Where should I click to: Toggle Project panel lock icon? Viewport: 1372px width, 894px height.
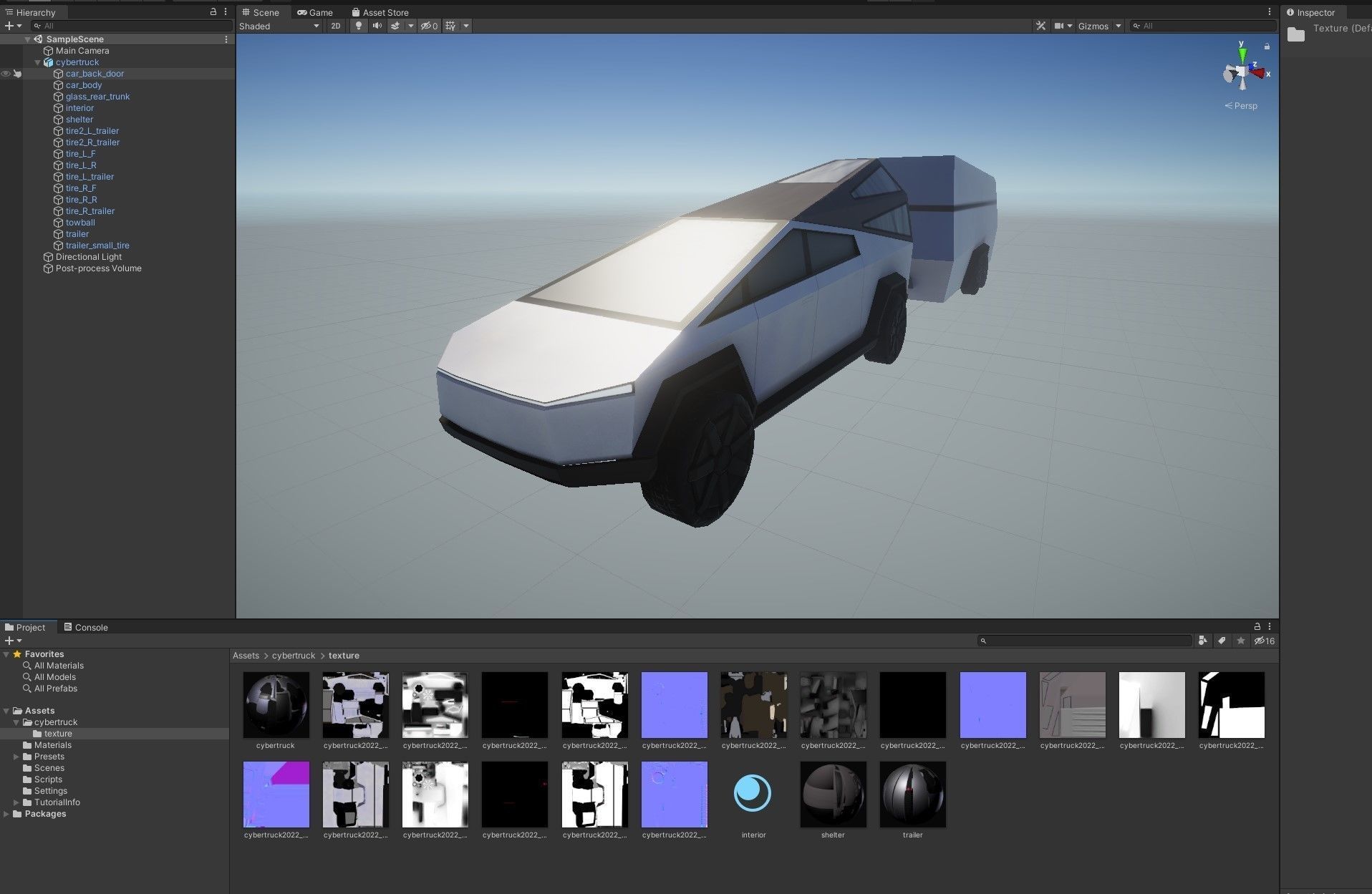coord(1257,626)
